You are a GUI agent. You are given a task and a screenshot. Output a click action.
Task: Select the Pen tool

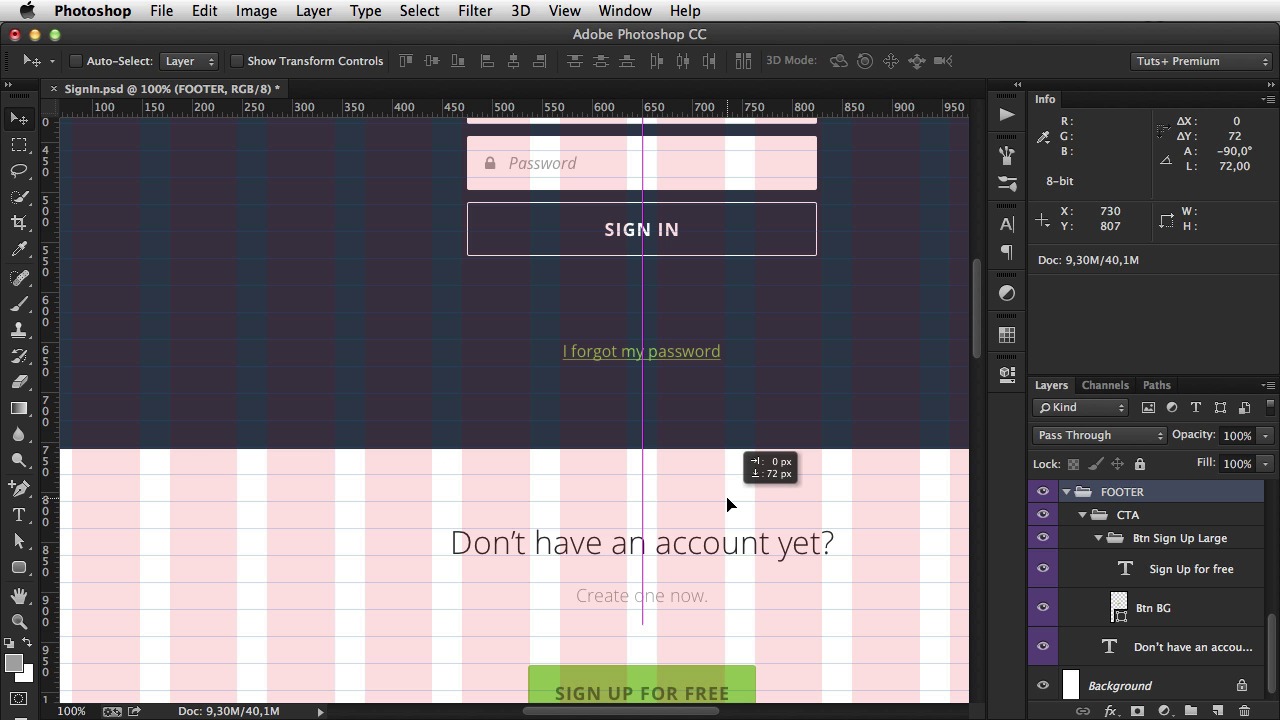19,488
